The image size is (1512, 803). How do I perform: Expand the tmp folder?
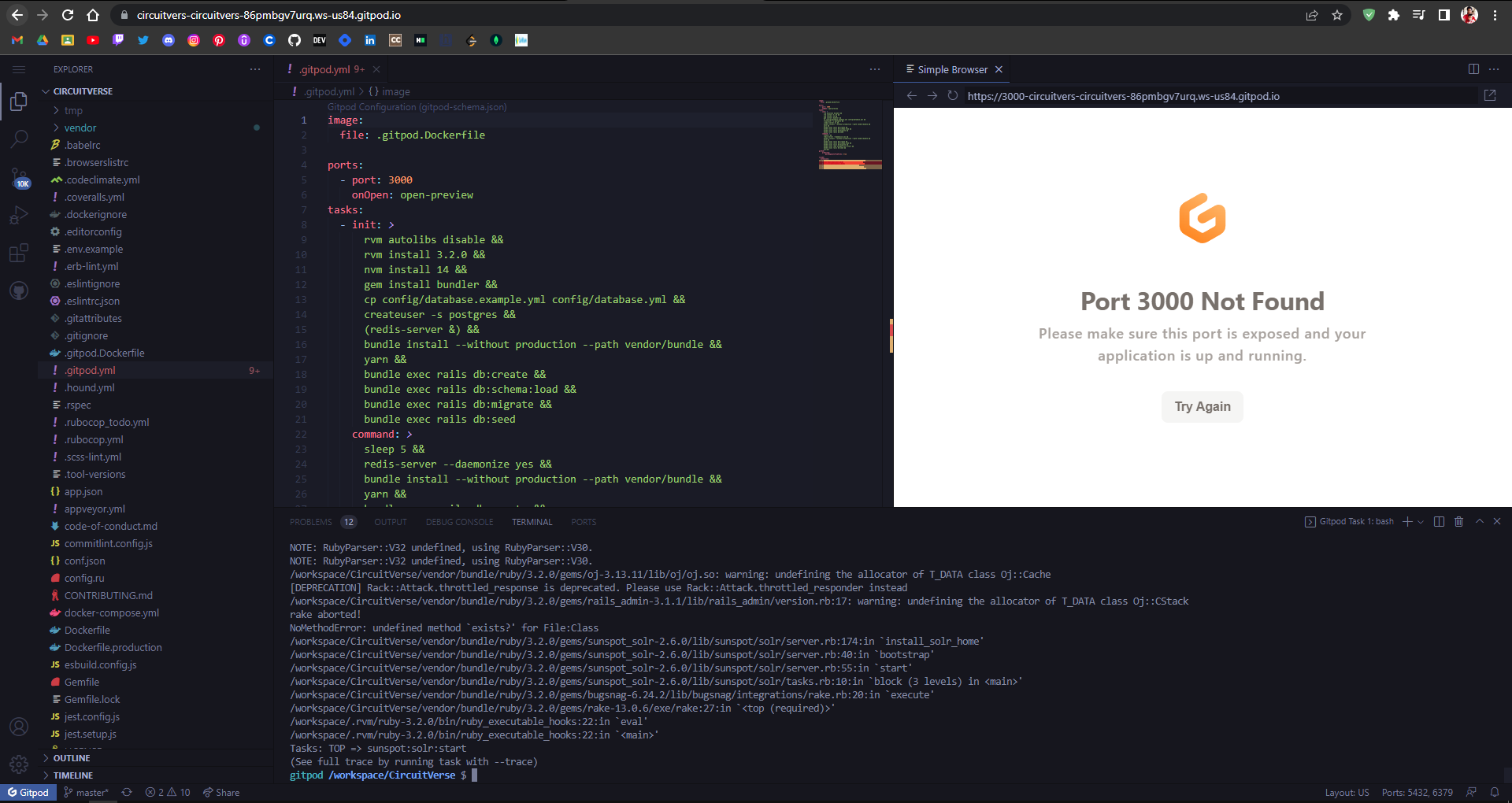[72, 110]
